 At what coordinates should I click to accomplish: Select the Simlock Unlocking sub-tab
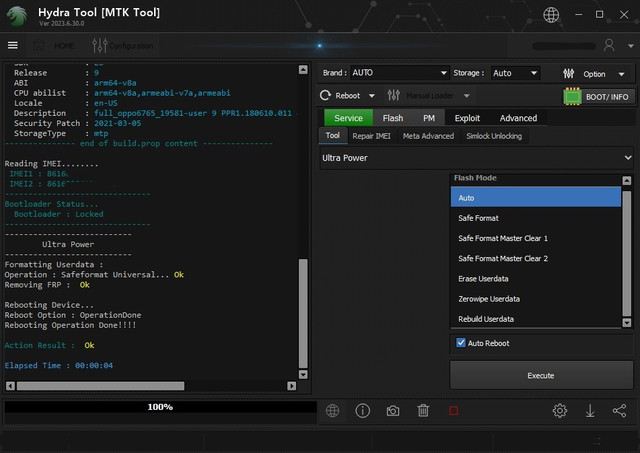pyautogui.click(x=494, y=136)
